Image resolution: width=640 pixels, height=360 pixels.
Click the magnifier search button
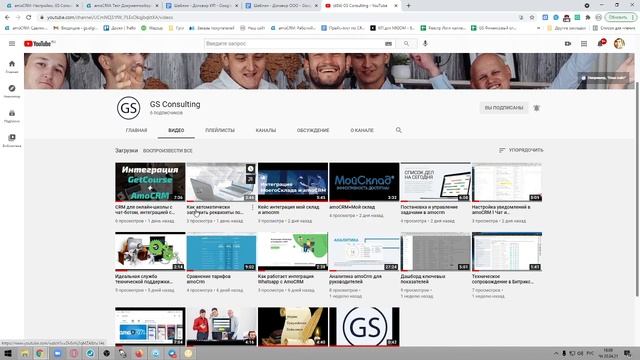406,44
